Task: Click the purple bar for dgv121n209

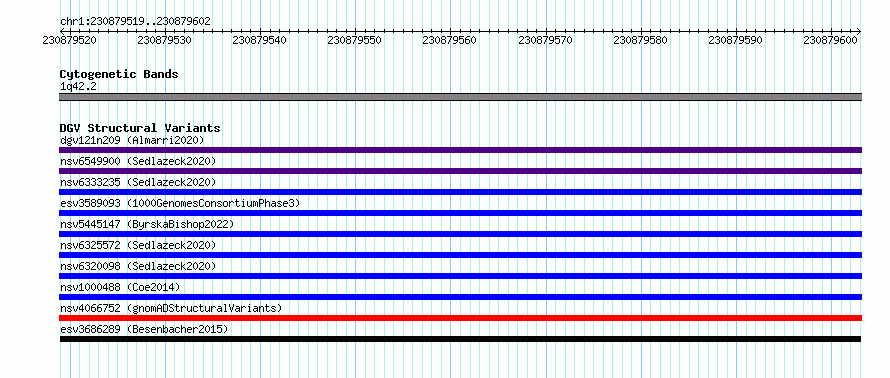Action: pos(460,150)
